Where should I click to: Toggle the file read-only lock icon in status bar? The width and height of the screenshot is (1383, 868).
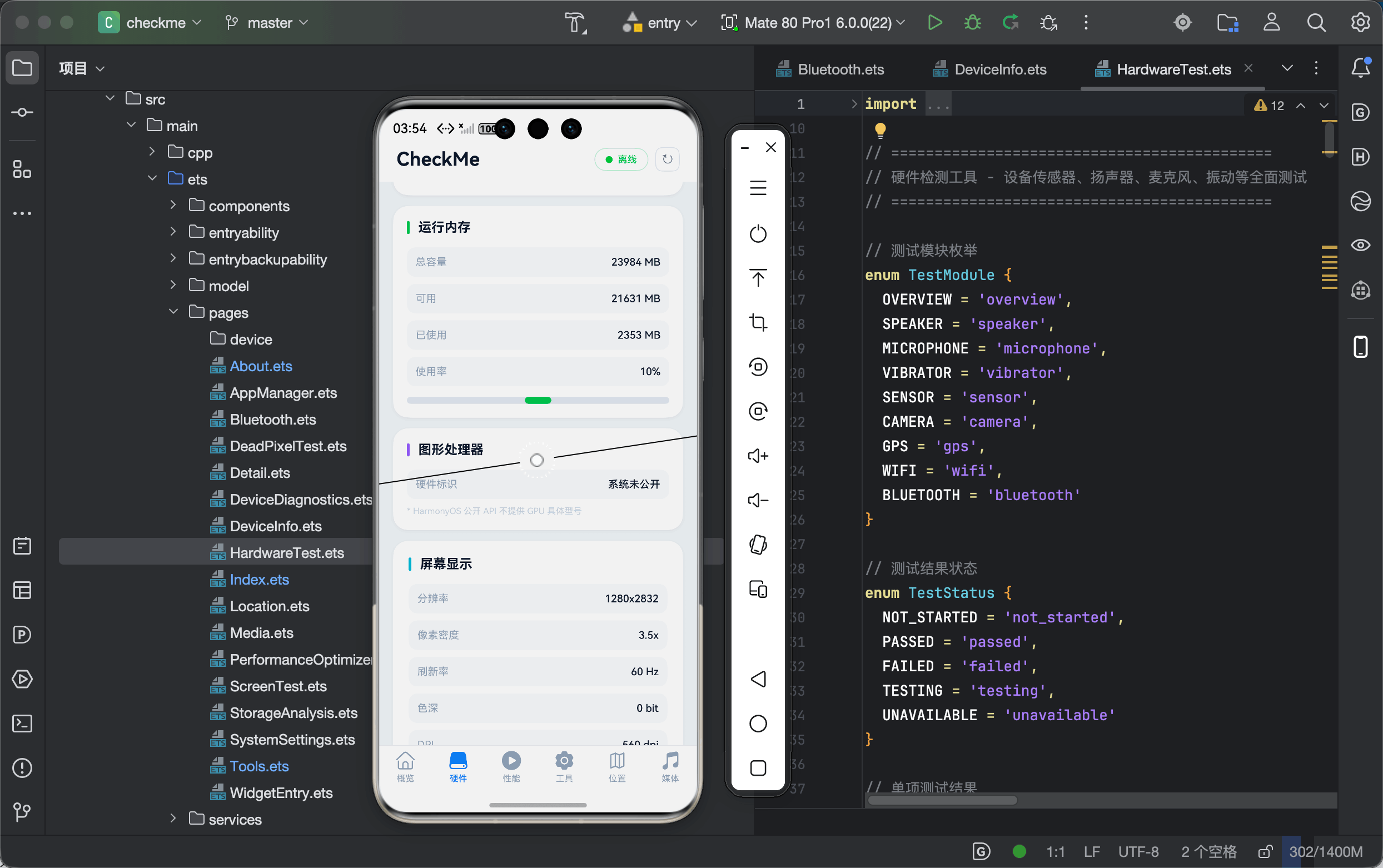pos(1265,851)
